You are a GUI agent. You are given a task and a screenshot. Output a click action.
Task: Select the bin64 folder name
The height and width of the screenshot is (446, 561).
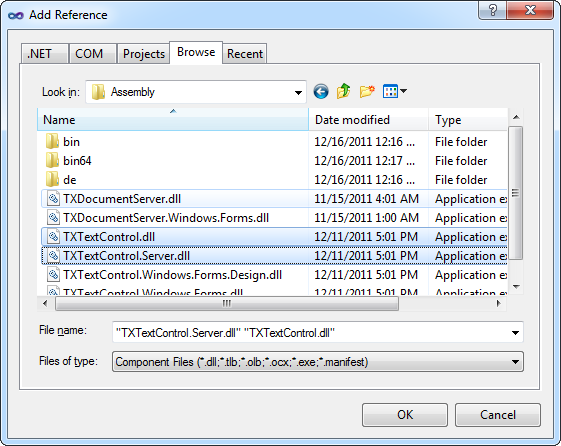[x=77, y=161]
